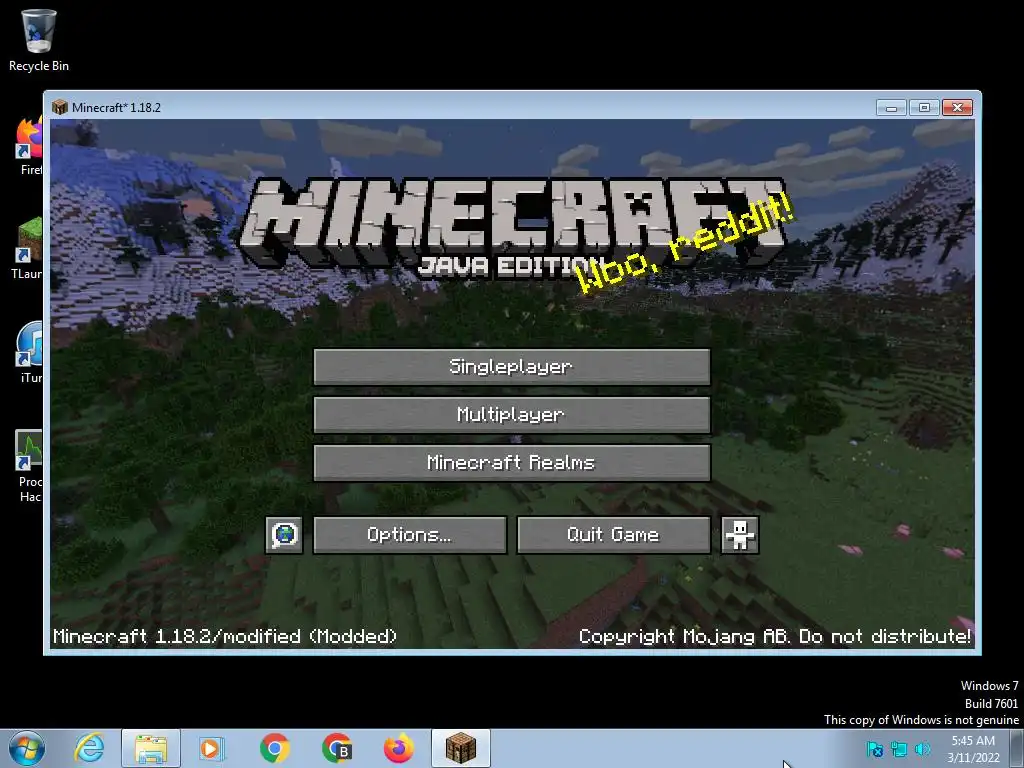The height and width of the screenshot is (768, 1024).
Task: Launch Firefox from taskbar
Action: [398, 748]
